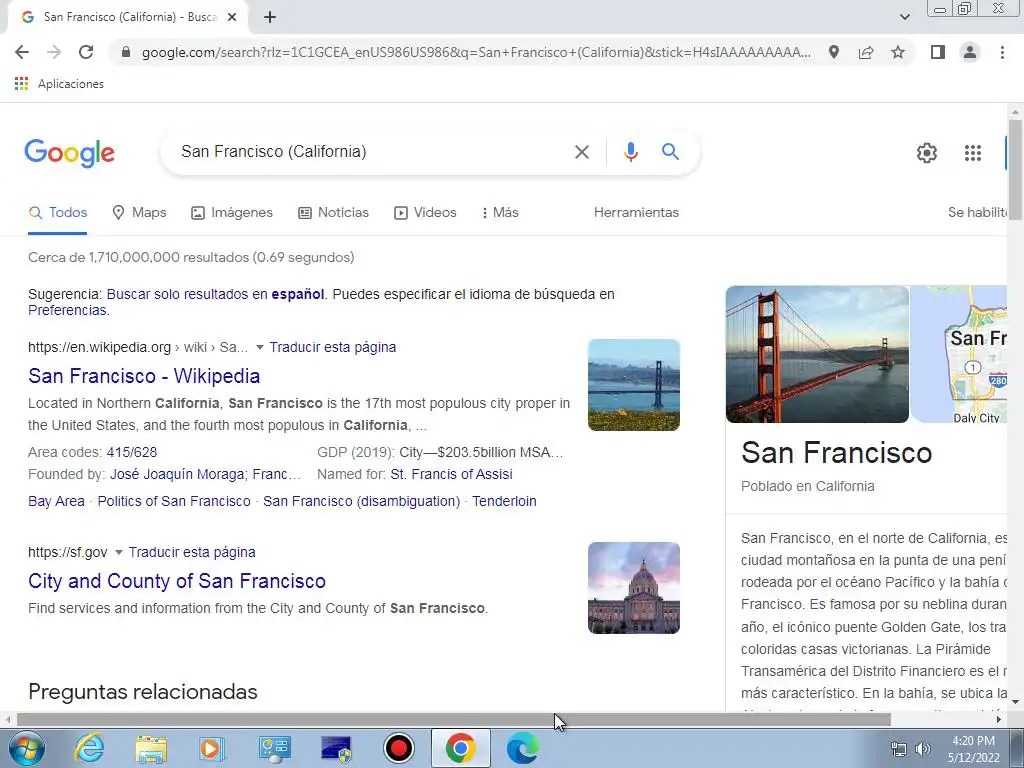Open Politics of San Francisco sitelink
The height and width of the screenshot is (768, 1024).
[x=174, y=502]
